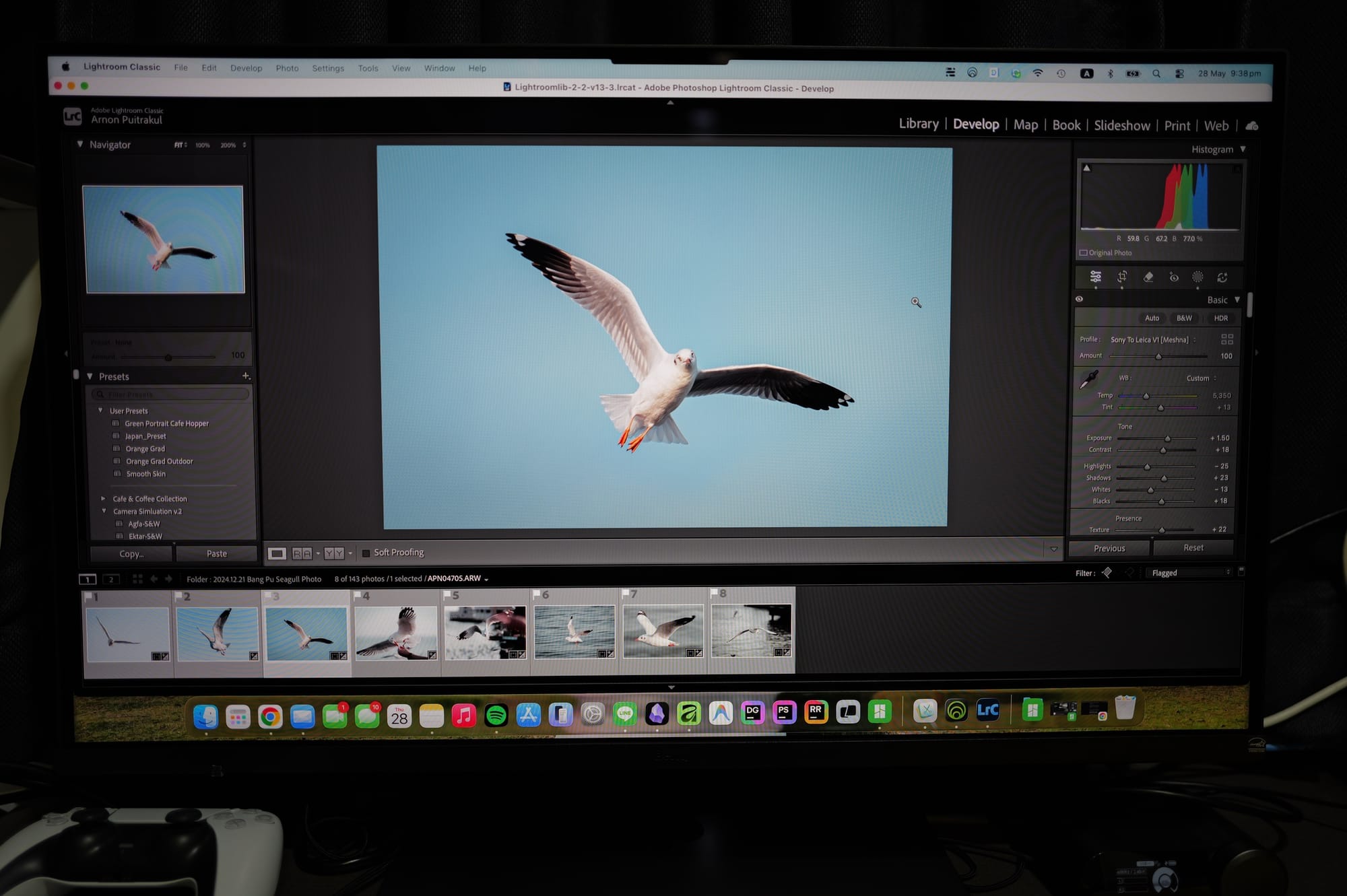Switch to the Map module
Screen dimensions: 1347x896
pos(1026,125)
